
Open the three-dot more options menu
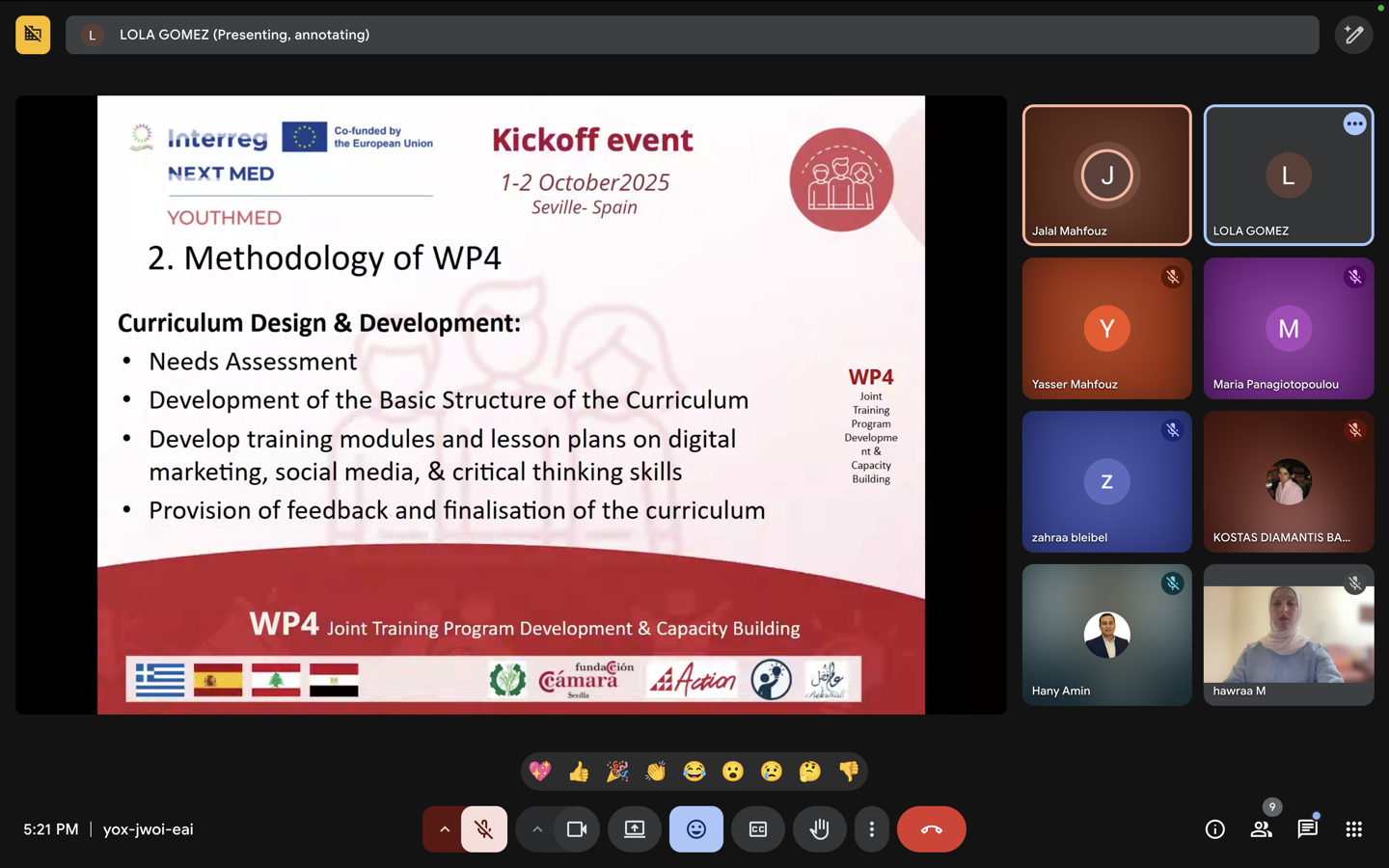click(871, 829)
